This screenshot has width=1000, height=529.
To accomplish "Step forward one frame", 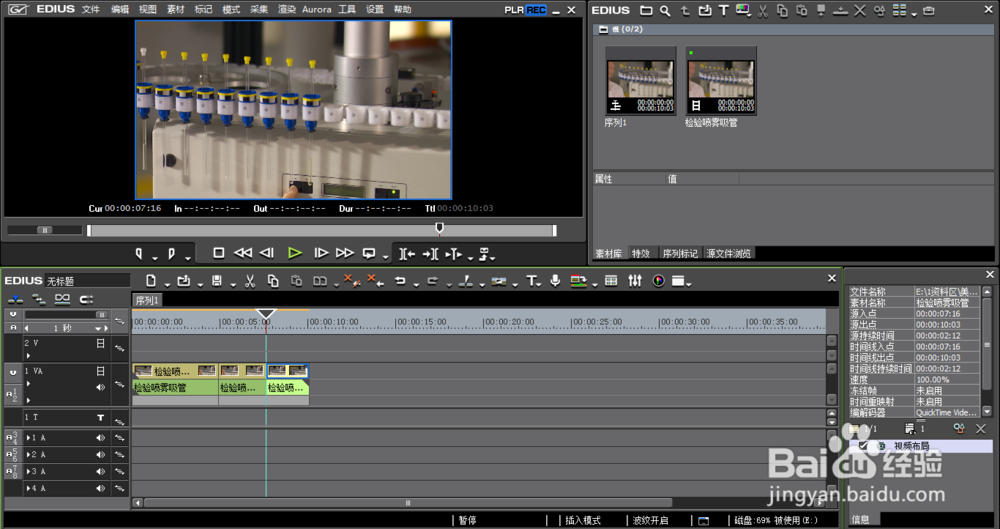I will point(321,253).
